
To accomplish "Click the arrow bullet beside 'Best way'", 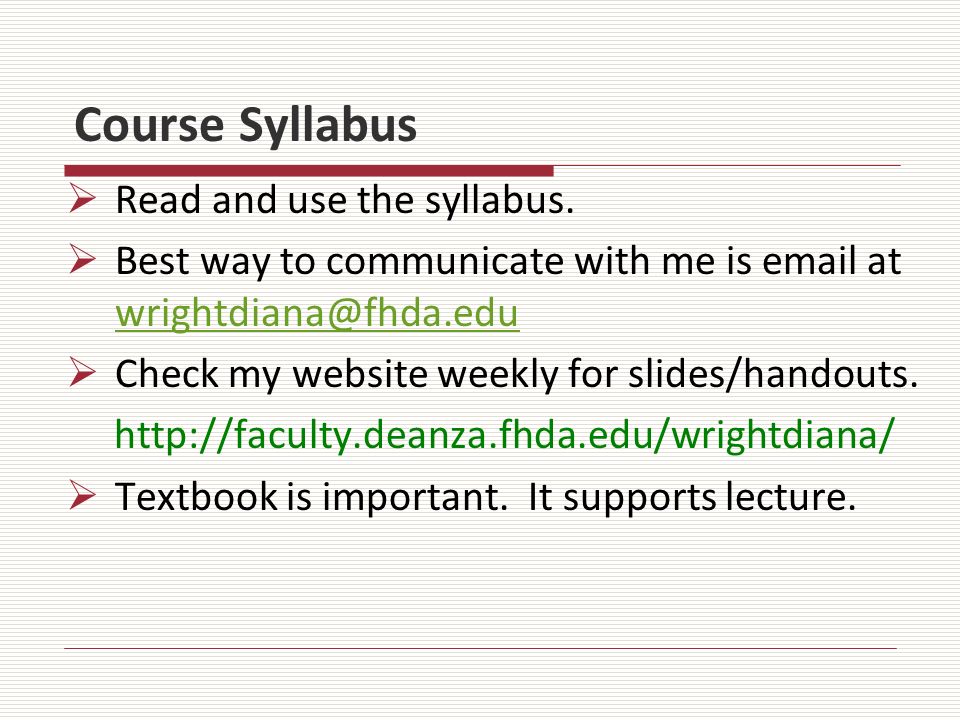I will coord(83,258).
